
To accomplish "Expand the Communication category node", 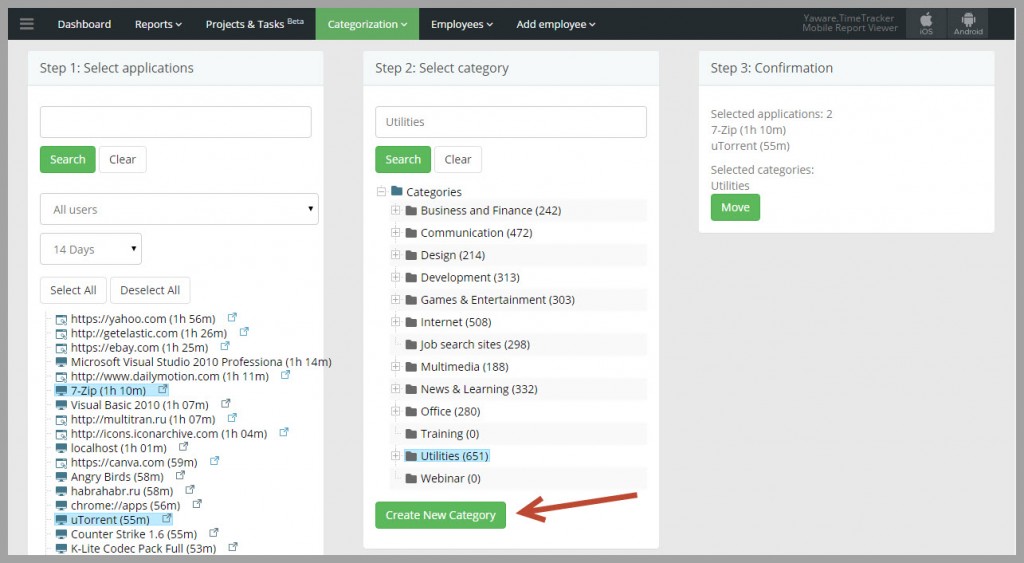I will click(x=395, y=233).
